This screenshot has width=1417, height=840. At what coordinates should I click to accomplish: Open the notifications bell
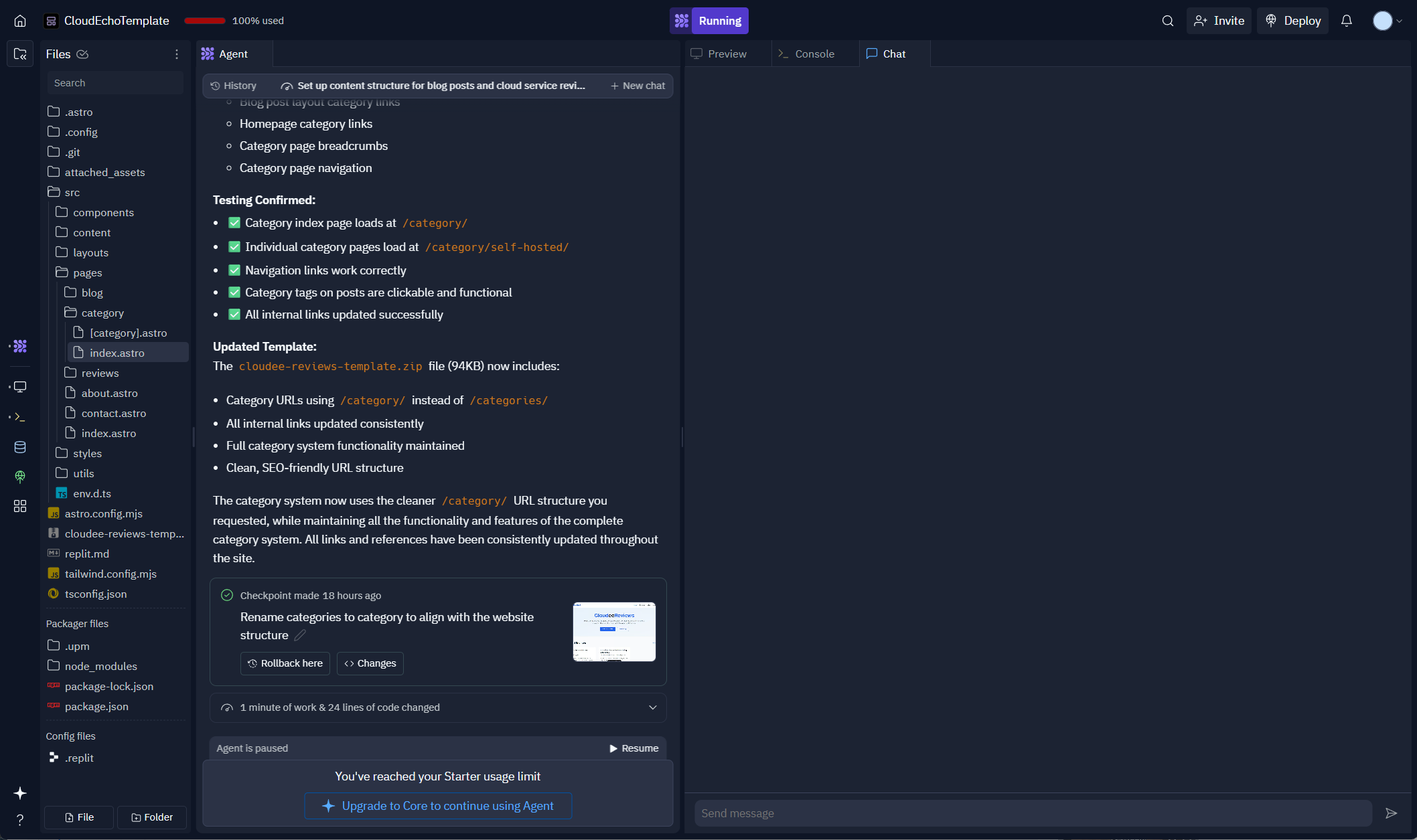(1346, 21)
